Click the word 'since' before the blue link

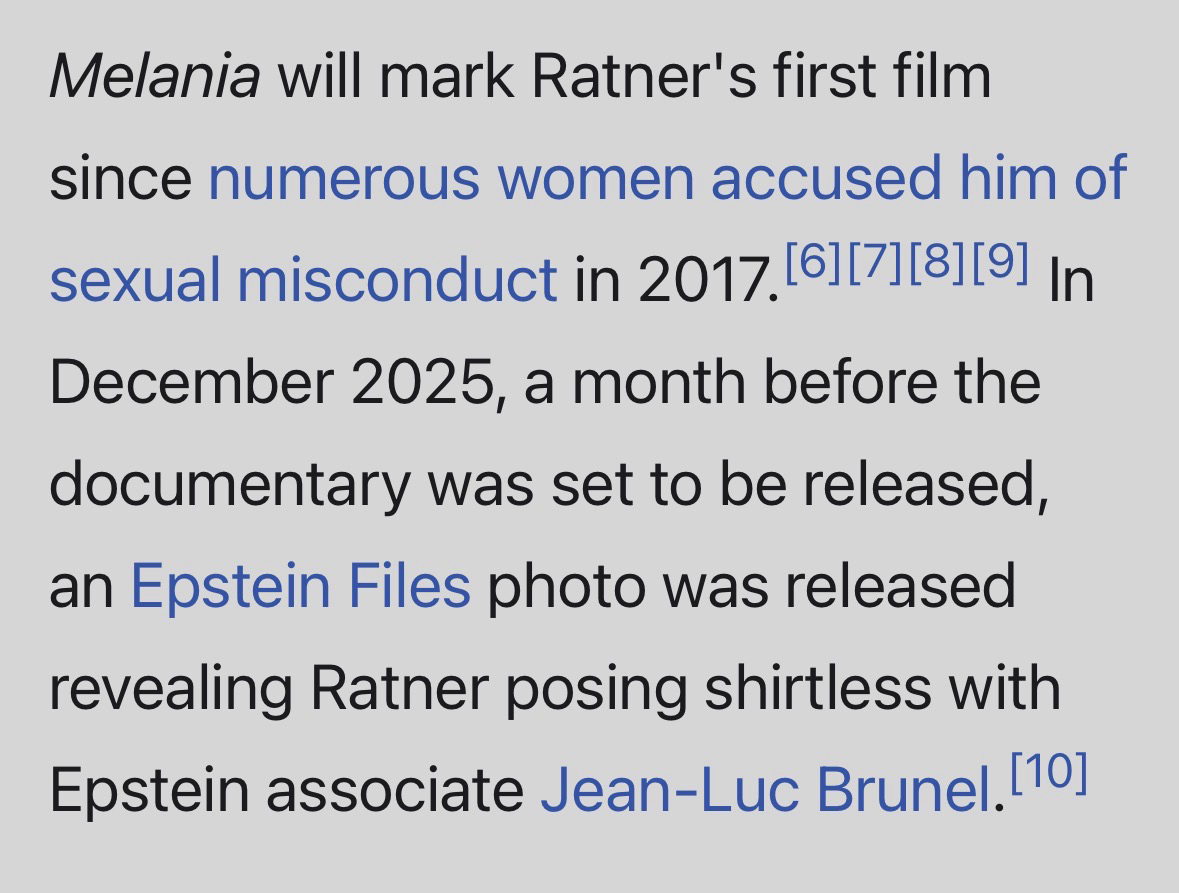[x=120, y=178]
